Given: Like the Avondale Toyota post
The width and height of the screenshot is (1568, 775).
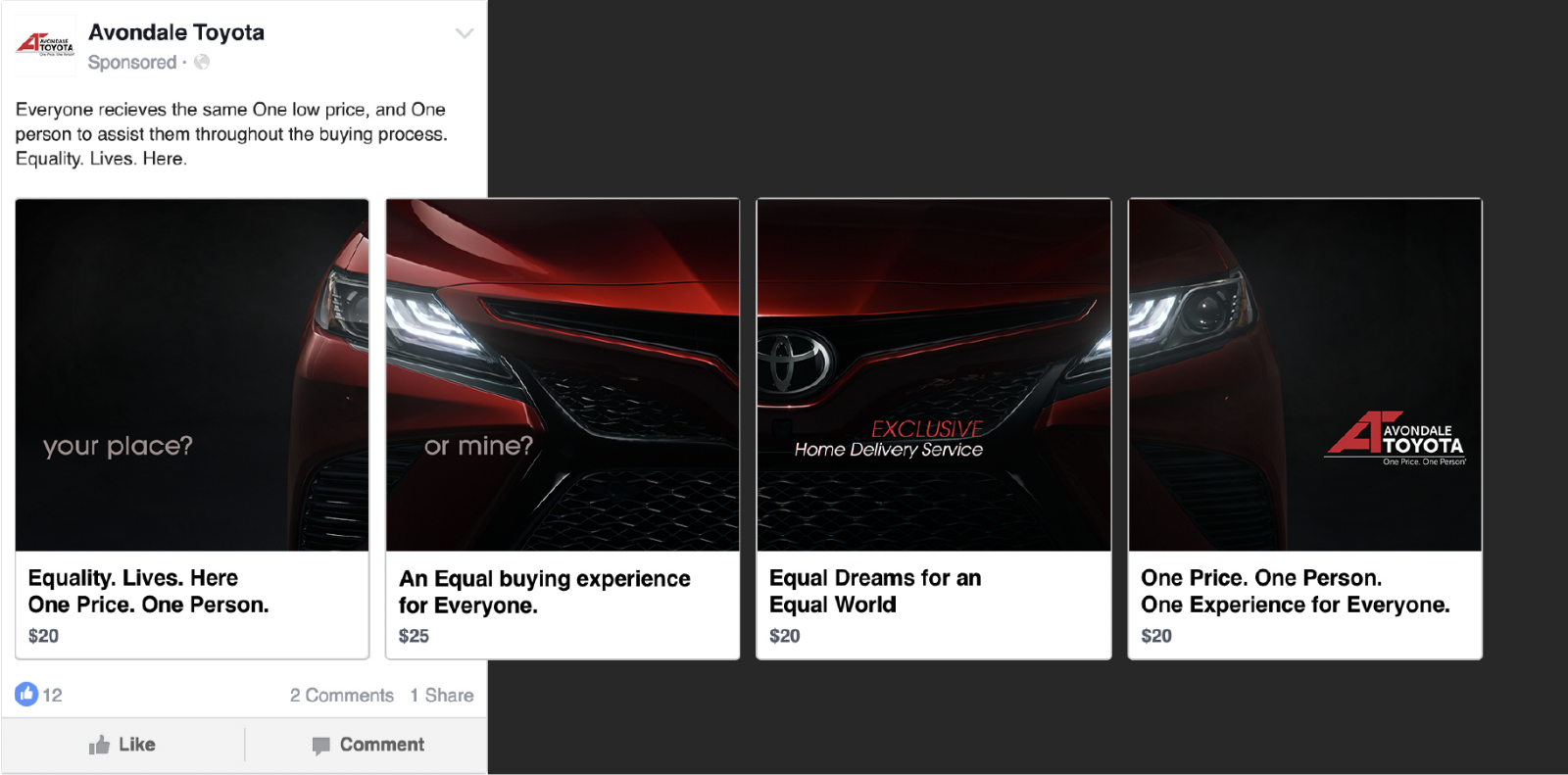Looking at the screenshot, I should pos(122,745).
